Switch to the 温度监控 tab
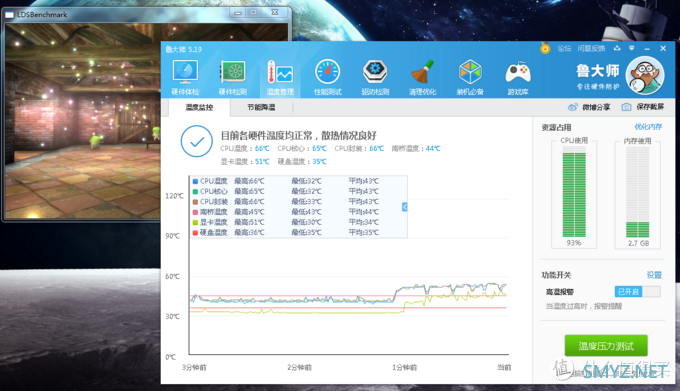Viewport: 680px width, 391px height. pyautogui.click(x=199, y=107)
